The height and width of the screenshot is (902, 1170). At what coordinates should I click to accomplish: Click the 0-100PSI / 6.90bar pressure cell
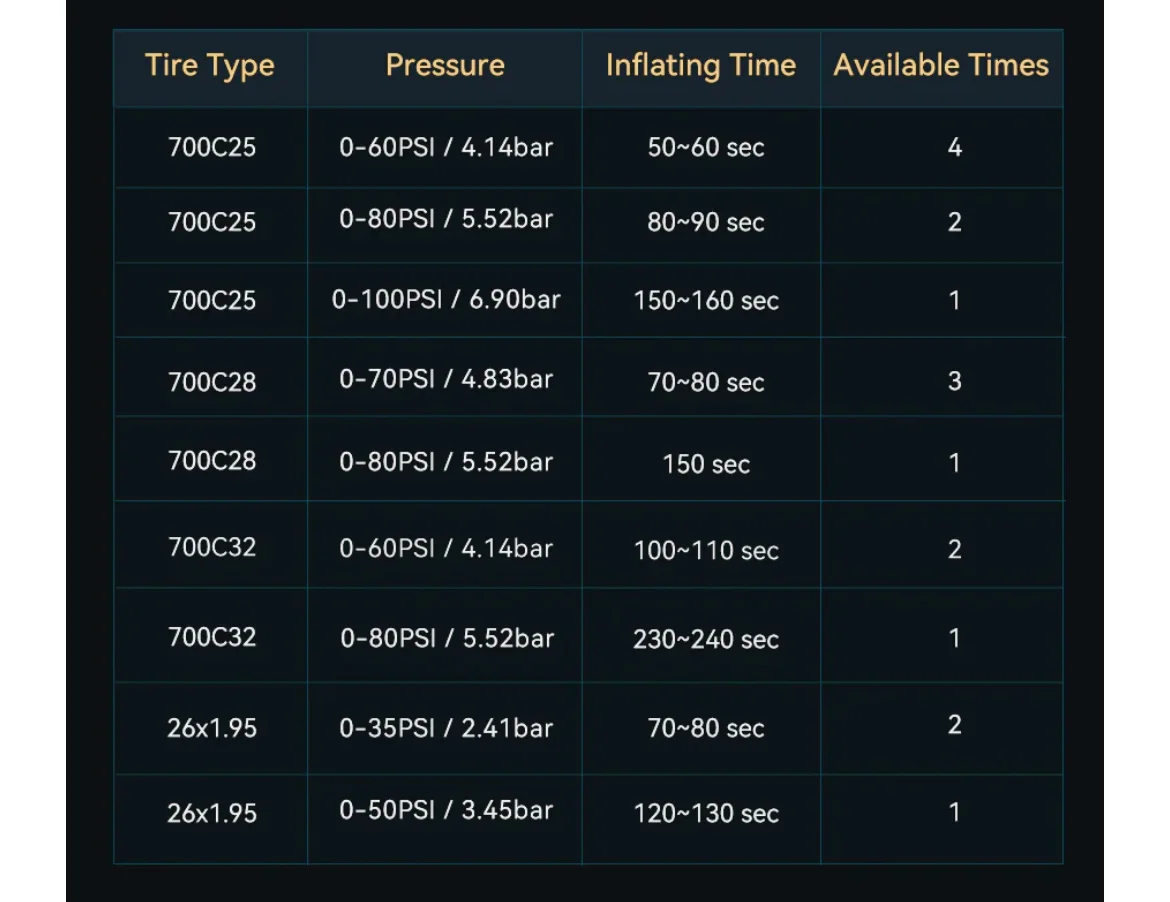446,299
